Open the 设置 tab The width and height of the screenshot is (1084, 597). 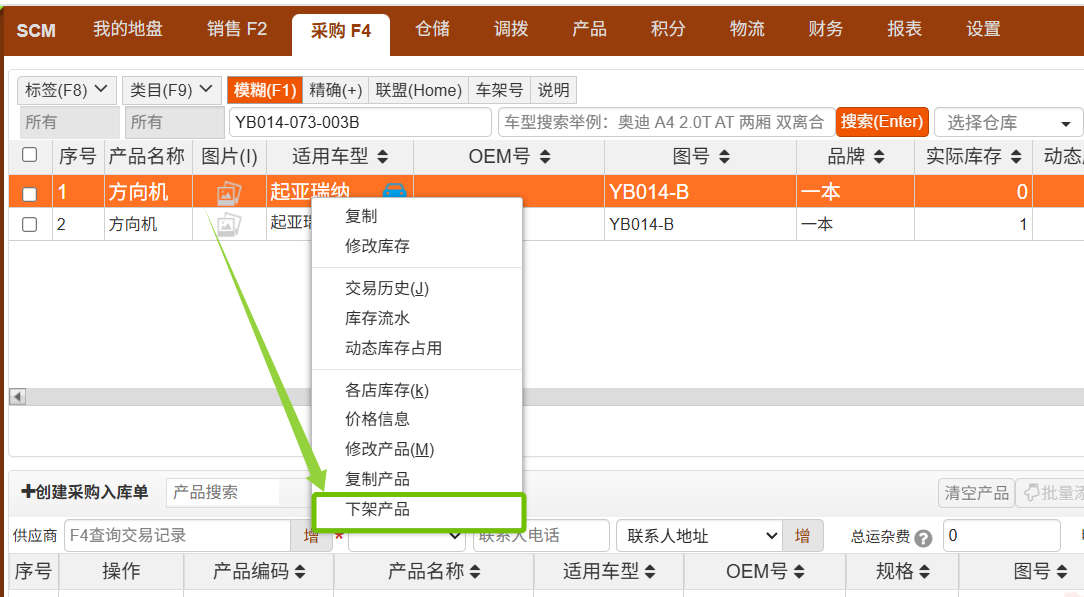click(x=983, y=29)
